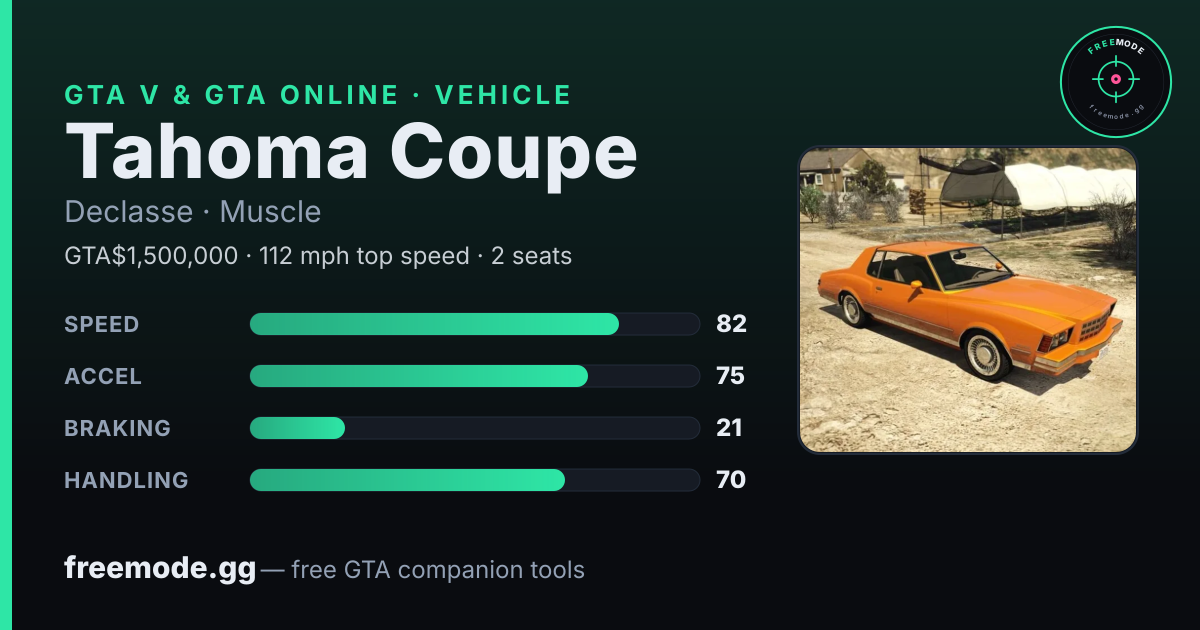Viewport: 1200px width, 630px height.
Task: Select the Declasse · Muscle subtitle
Action: (x=193, y=212)
